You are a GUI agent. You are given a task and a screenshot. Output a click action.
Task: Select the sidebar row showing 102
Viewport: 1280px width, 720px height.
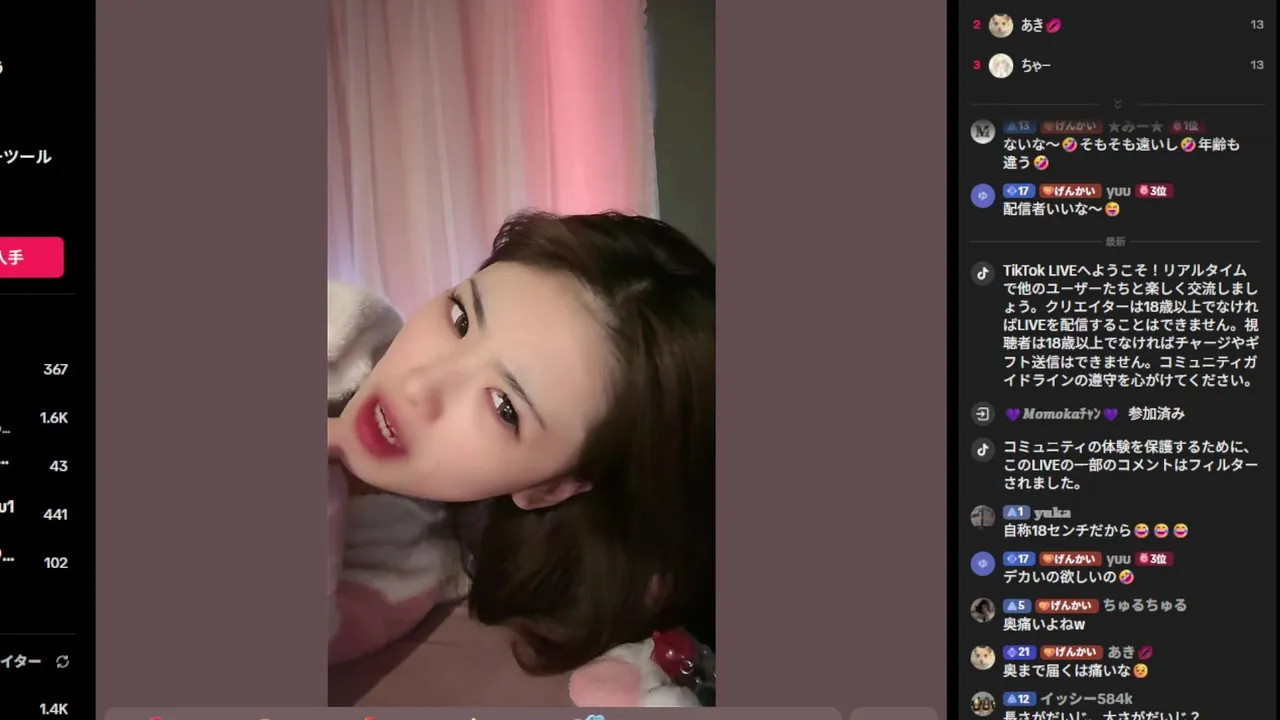coord(37,562)
